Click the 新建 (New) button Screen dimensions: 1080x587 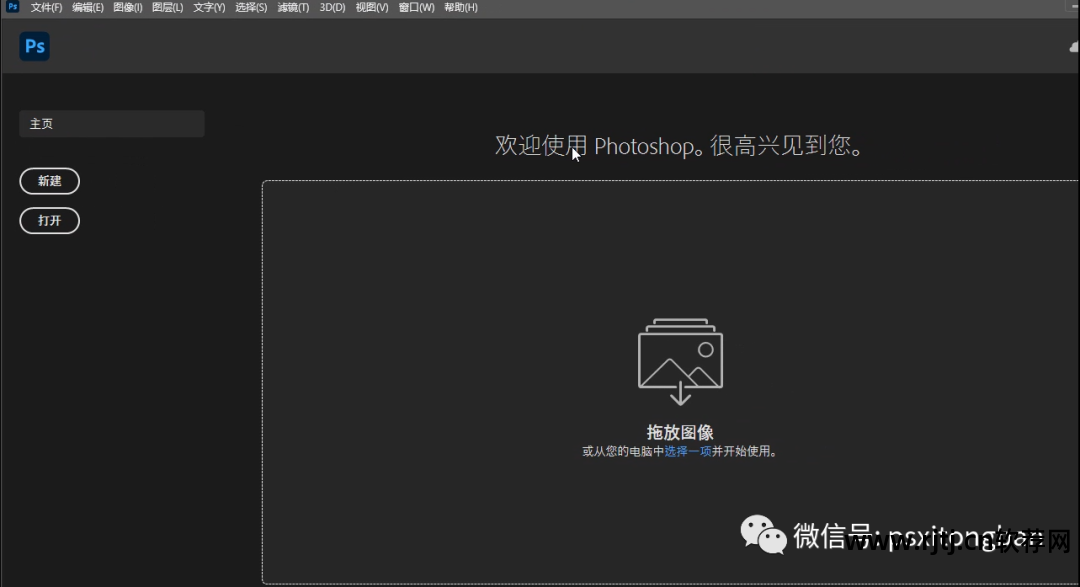(x=49, y=181)
